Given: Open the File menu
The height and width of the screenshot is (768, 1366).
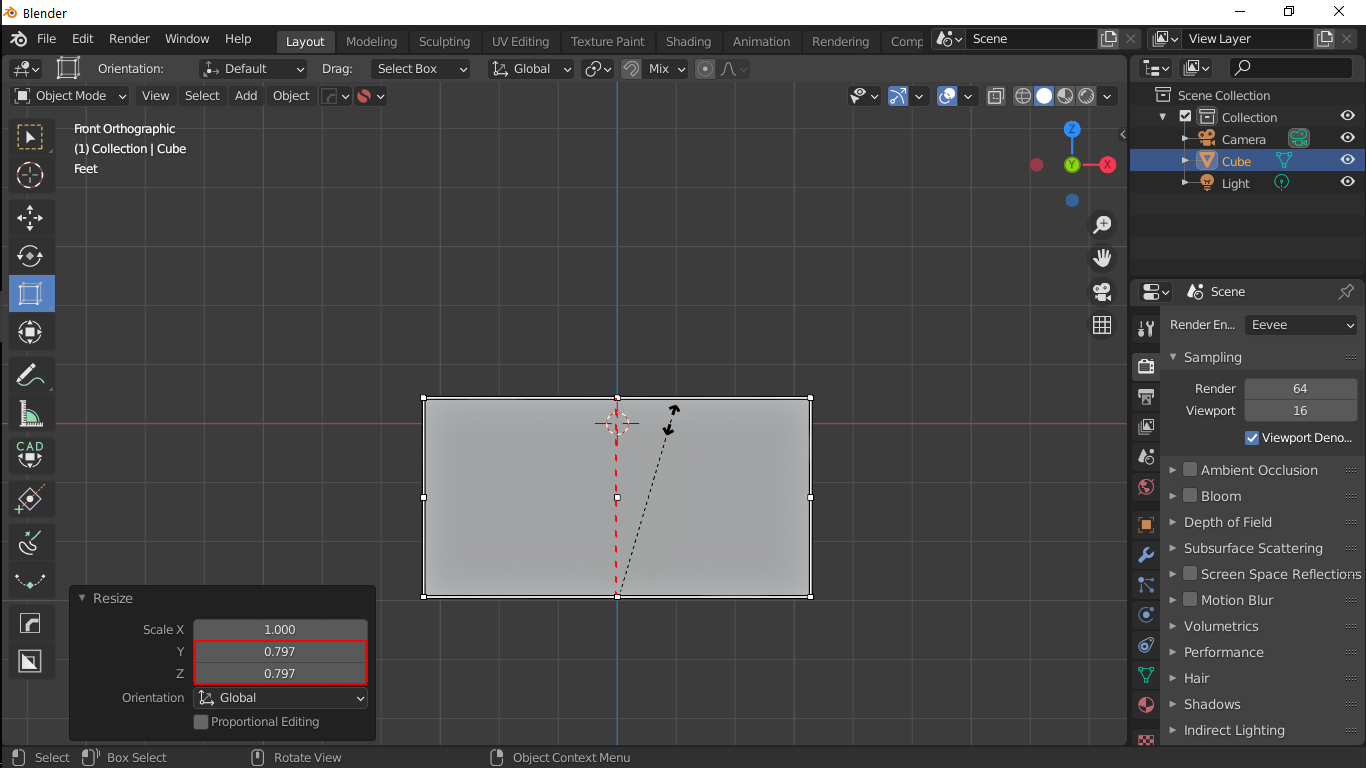Looking at the screenshot, I should tap(46, 39).
